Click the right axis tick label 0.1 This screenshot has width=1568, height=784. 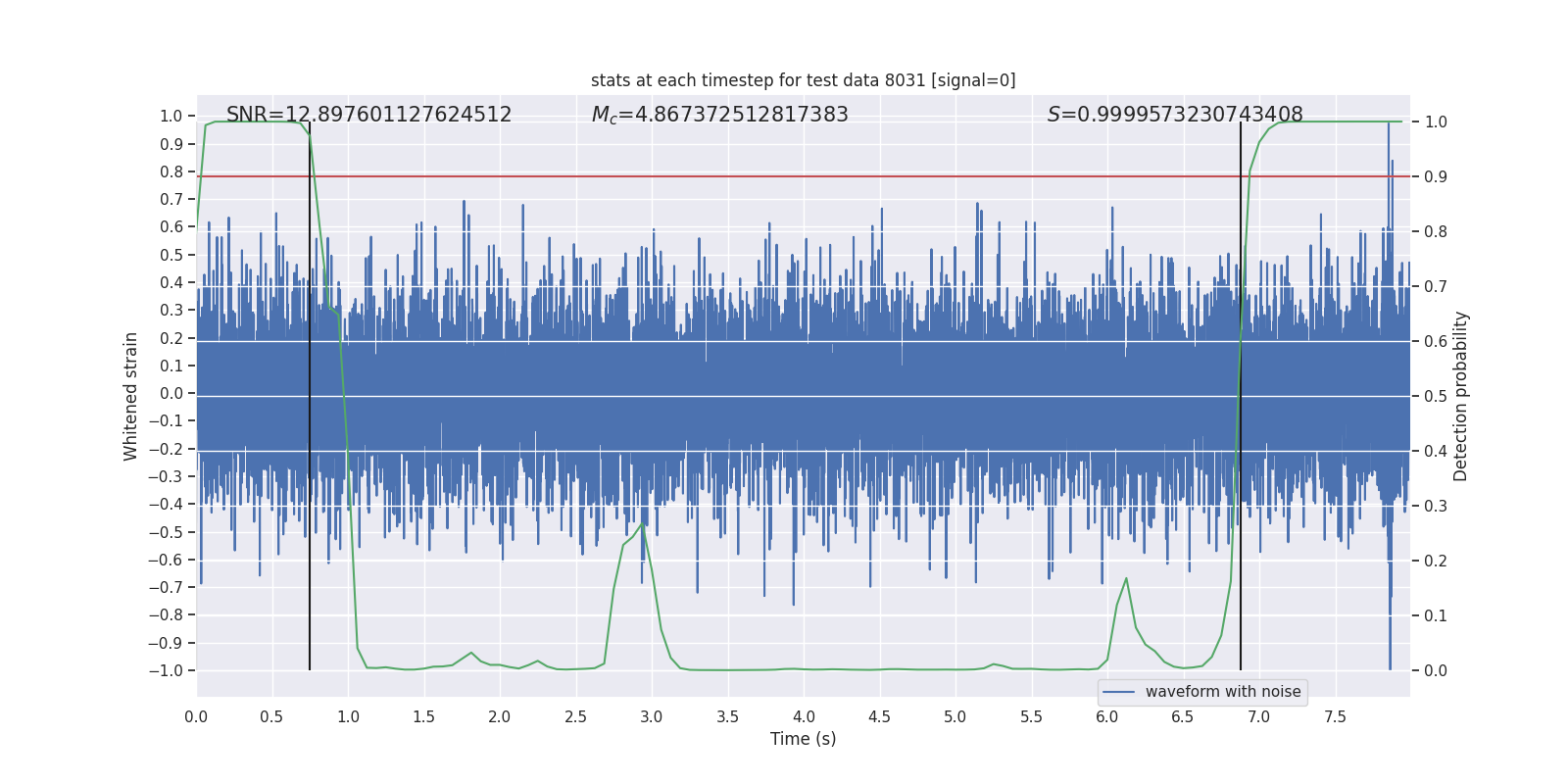click(x=1436, y=615)
